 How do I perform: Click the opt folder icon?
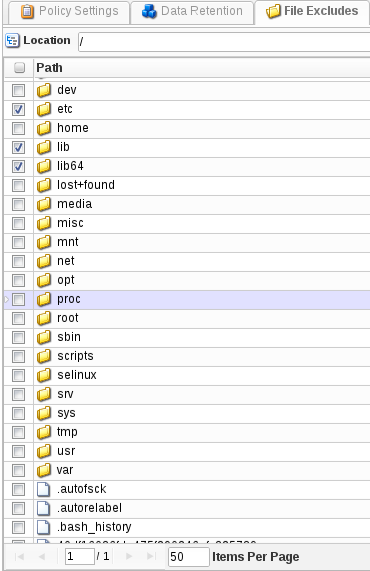pyautogui.click(x=44, y=280)
